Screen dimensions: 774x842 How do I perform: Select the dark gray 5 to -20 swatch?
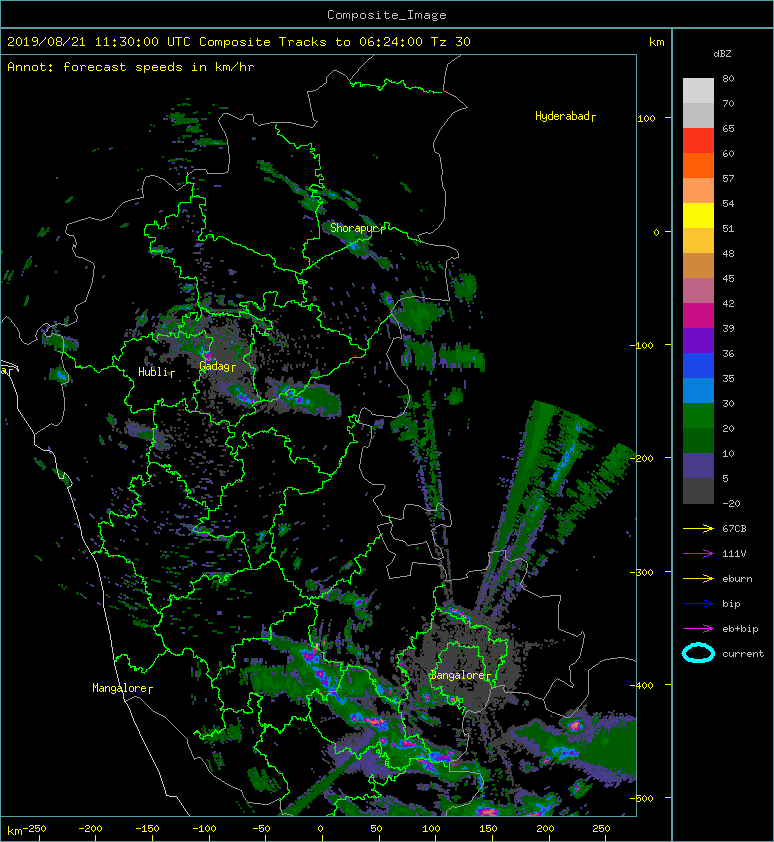click(x=698, y=490)
